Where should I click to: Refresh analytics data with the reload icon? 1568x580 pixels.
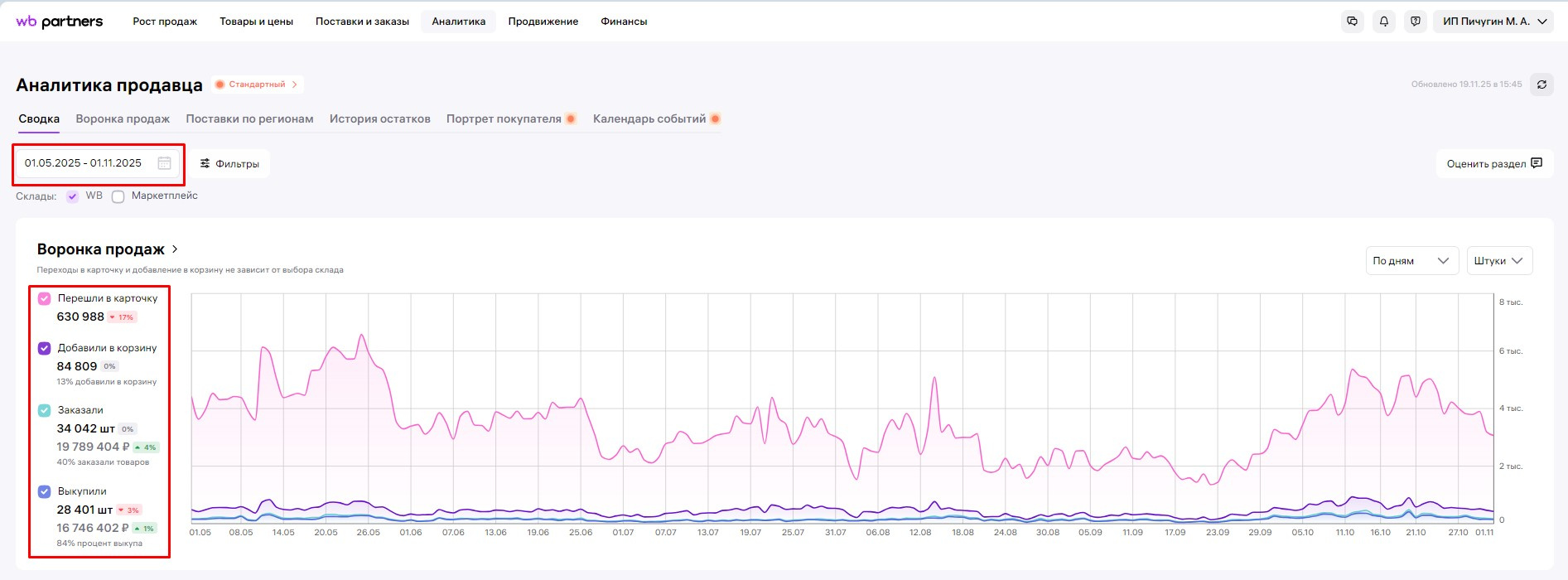point(1541,85)
